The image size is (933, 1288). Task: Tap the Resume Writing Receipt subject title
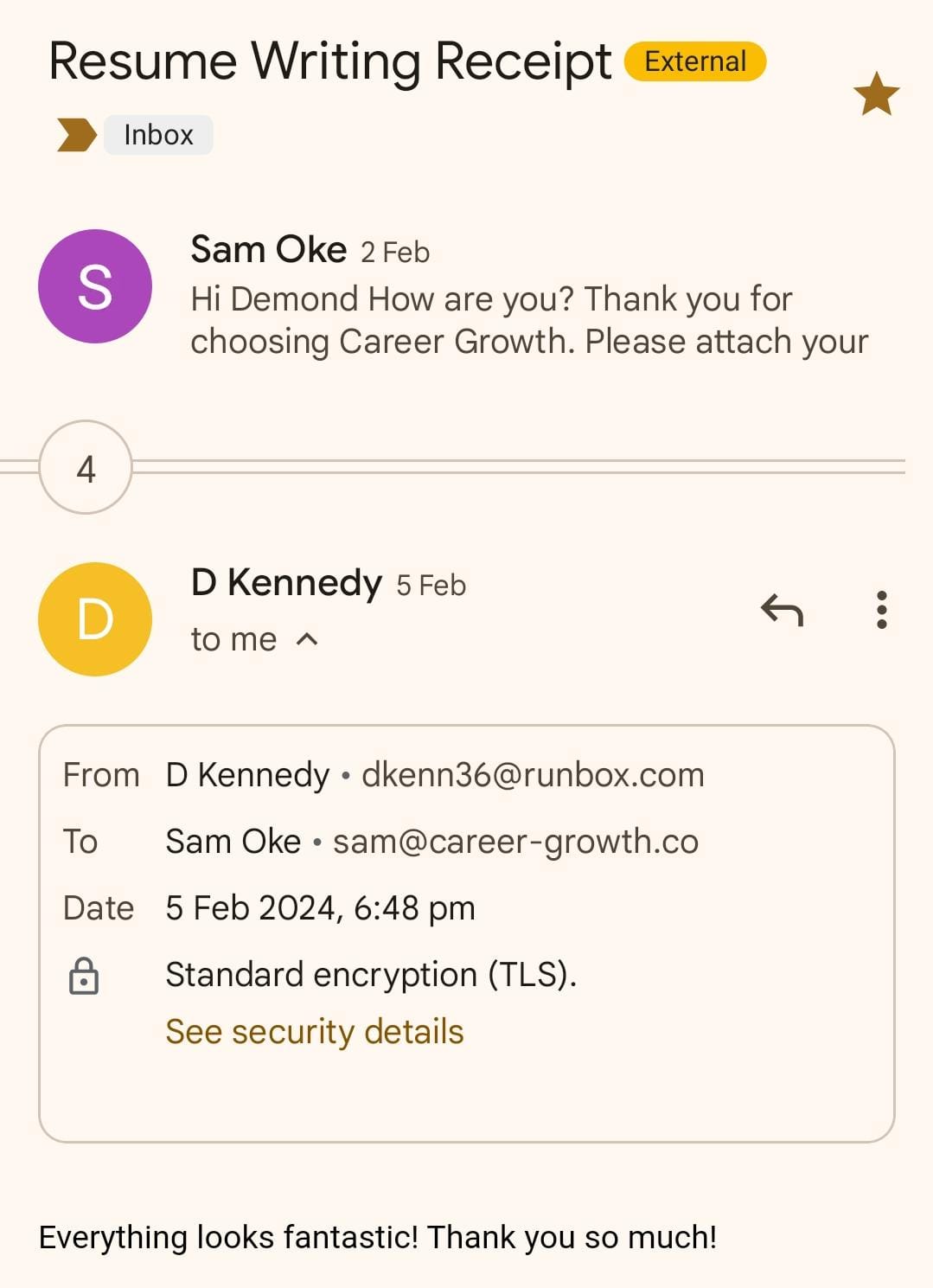click(329, 61)
